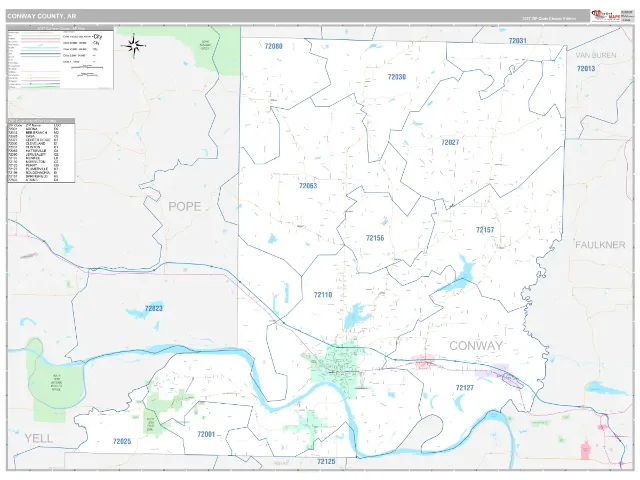Select ZIP code label 72157
The width and height of the screenshot is (640, 480).
pos(485,230)
